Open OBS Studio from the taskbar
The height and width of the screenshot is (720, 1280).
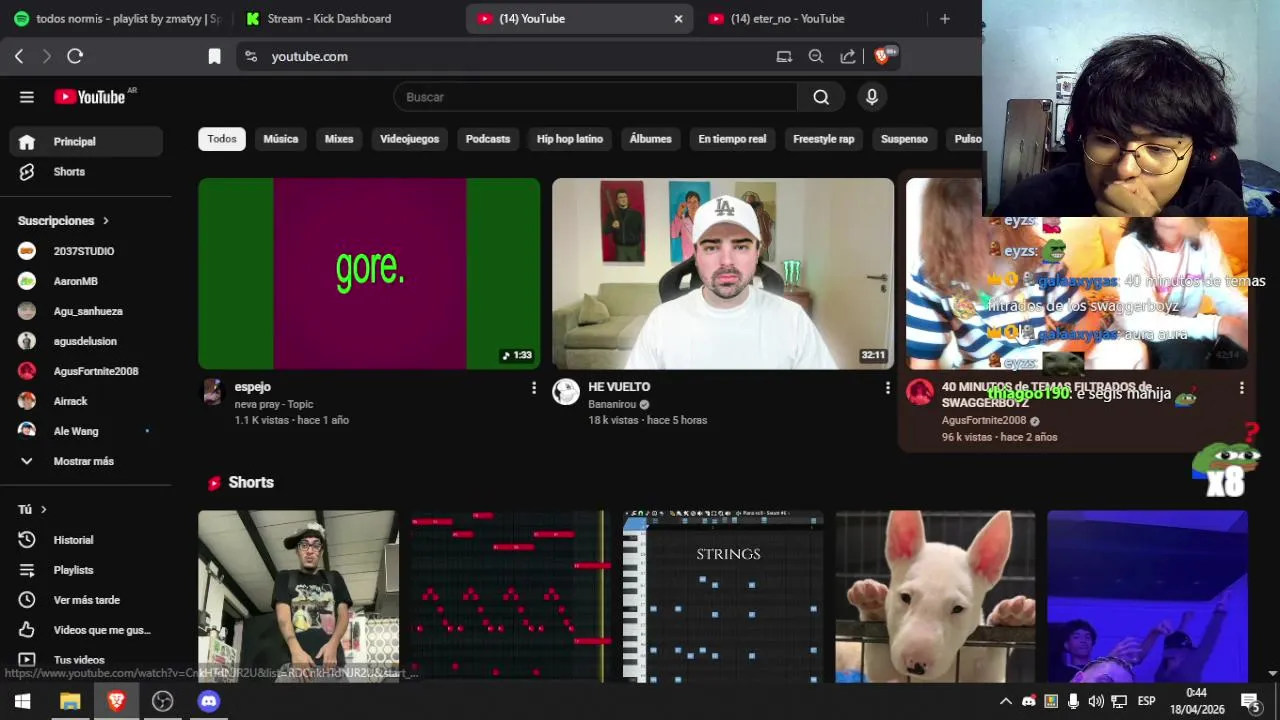(x=162, y=701)
